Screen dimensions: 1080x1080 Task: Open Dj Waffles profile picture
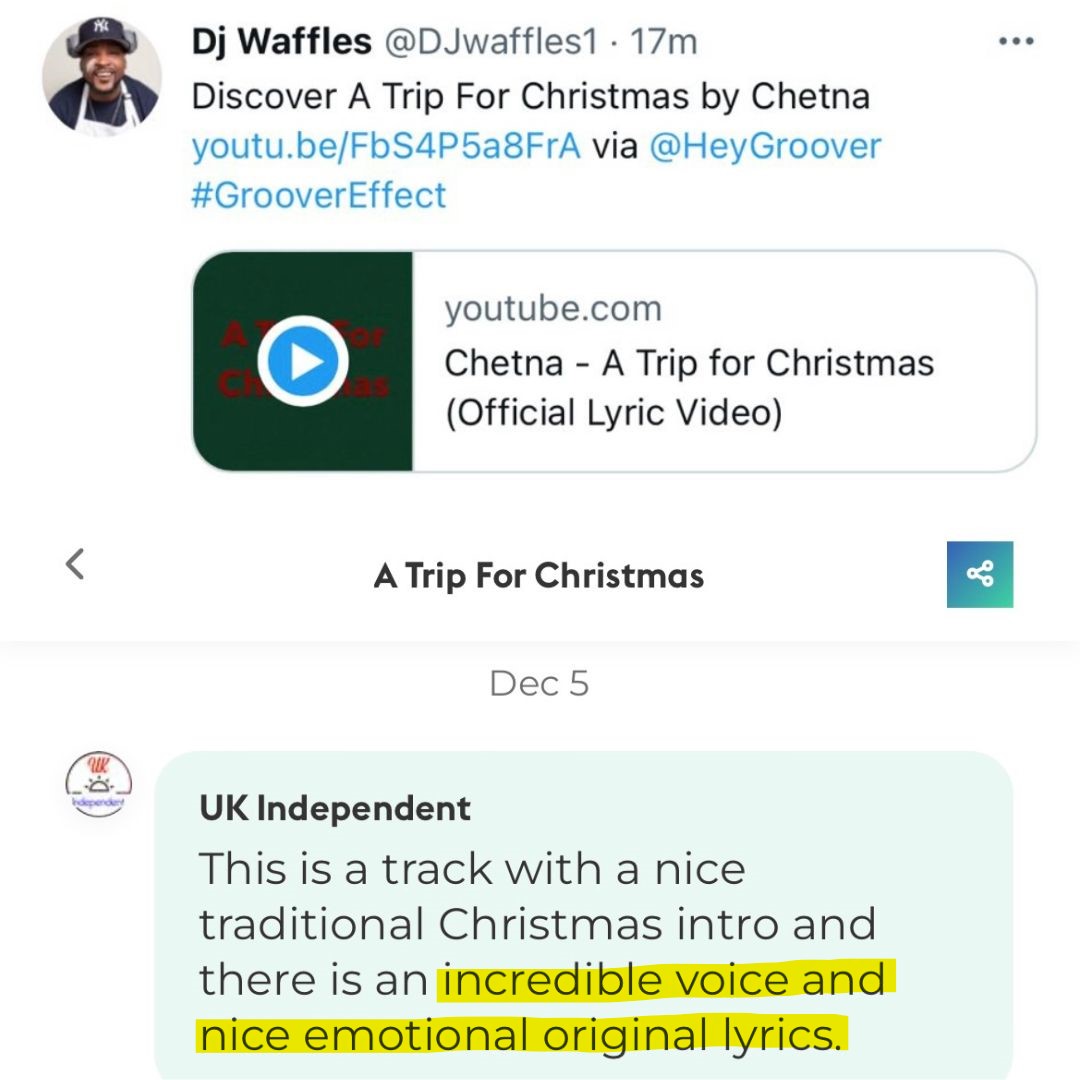click(102, 77)
